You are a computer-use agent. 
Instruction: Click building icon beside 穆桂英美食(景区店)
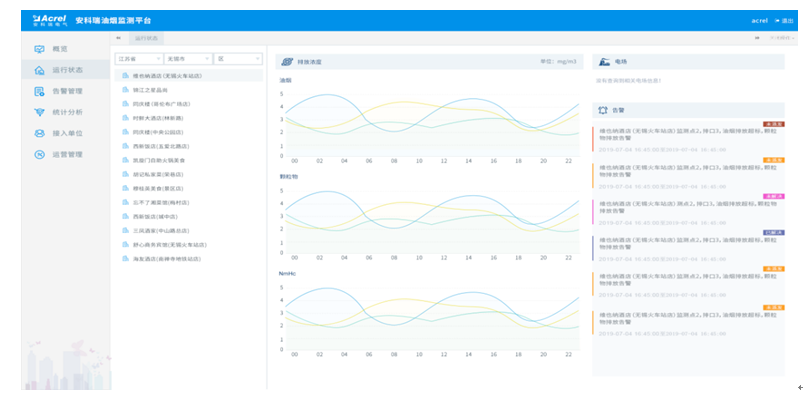click(125, 188)
